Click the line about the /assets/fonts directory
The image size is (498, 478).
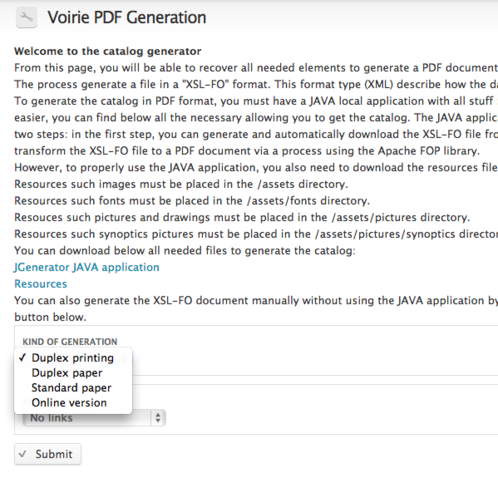[192, 201]
